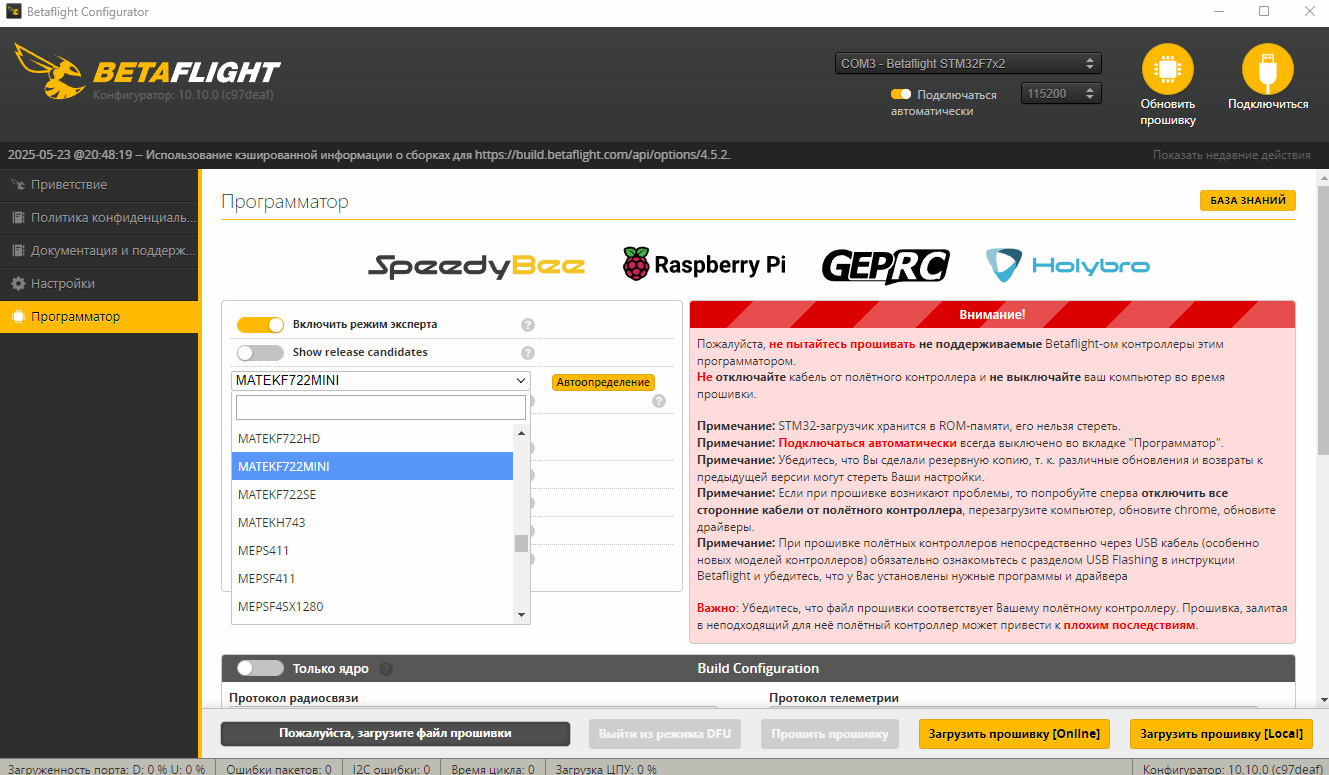This screenshot has height=775, width=1329.
Task: Open the 115200 baud rate dropdown
Action: [x=1061, y=93]
